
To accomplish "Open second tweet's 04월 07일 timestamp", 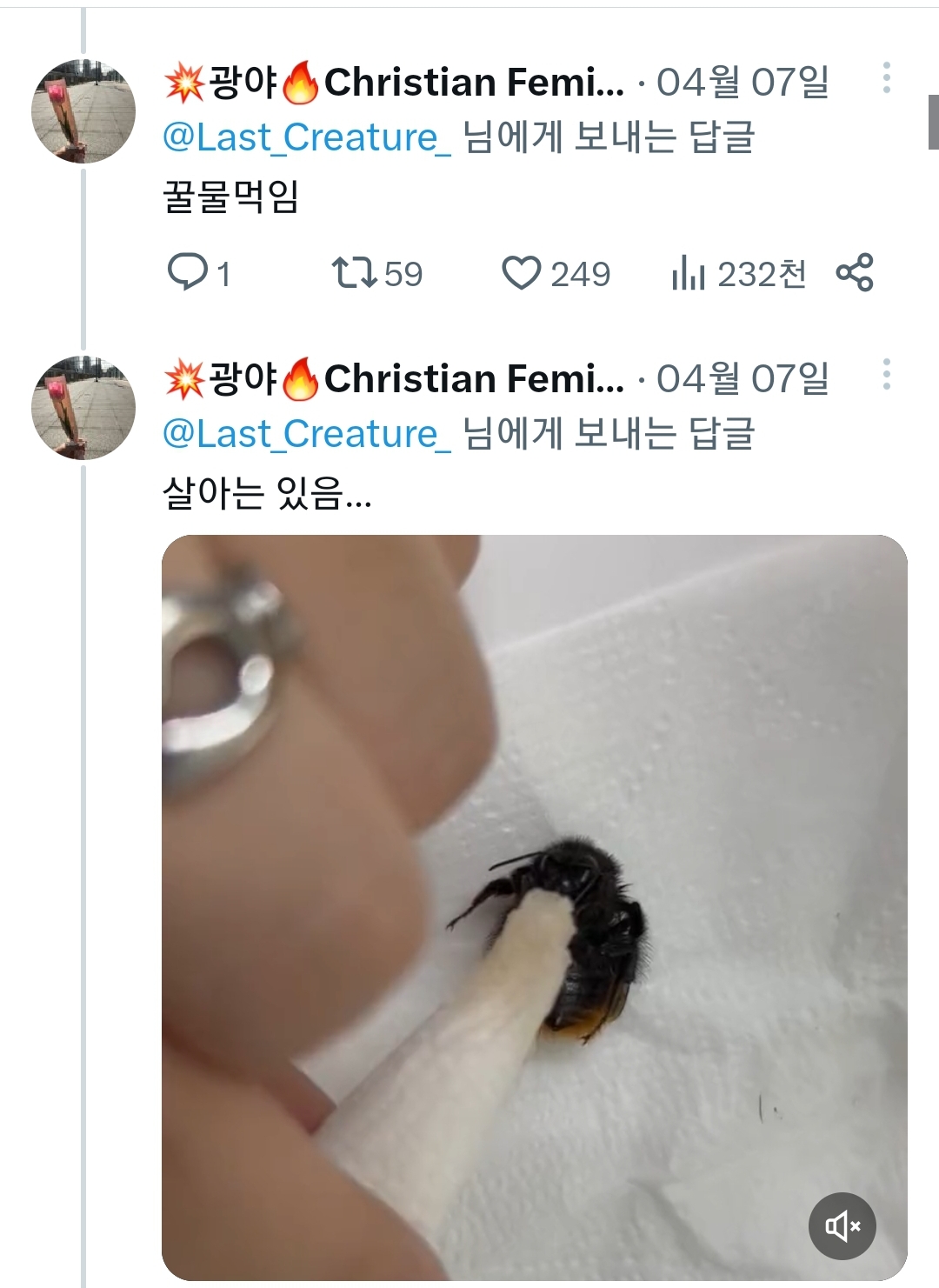I will (743, 379).
